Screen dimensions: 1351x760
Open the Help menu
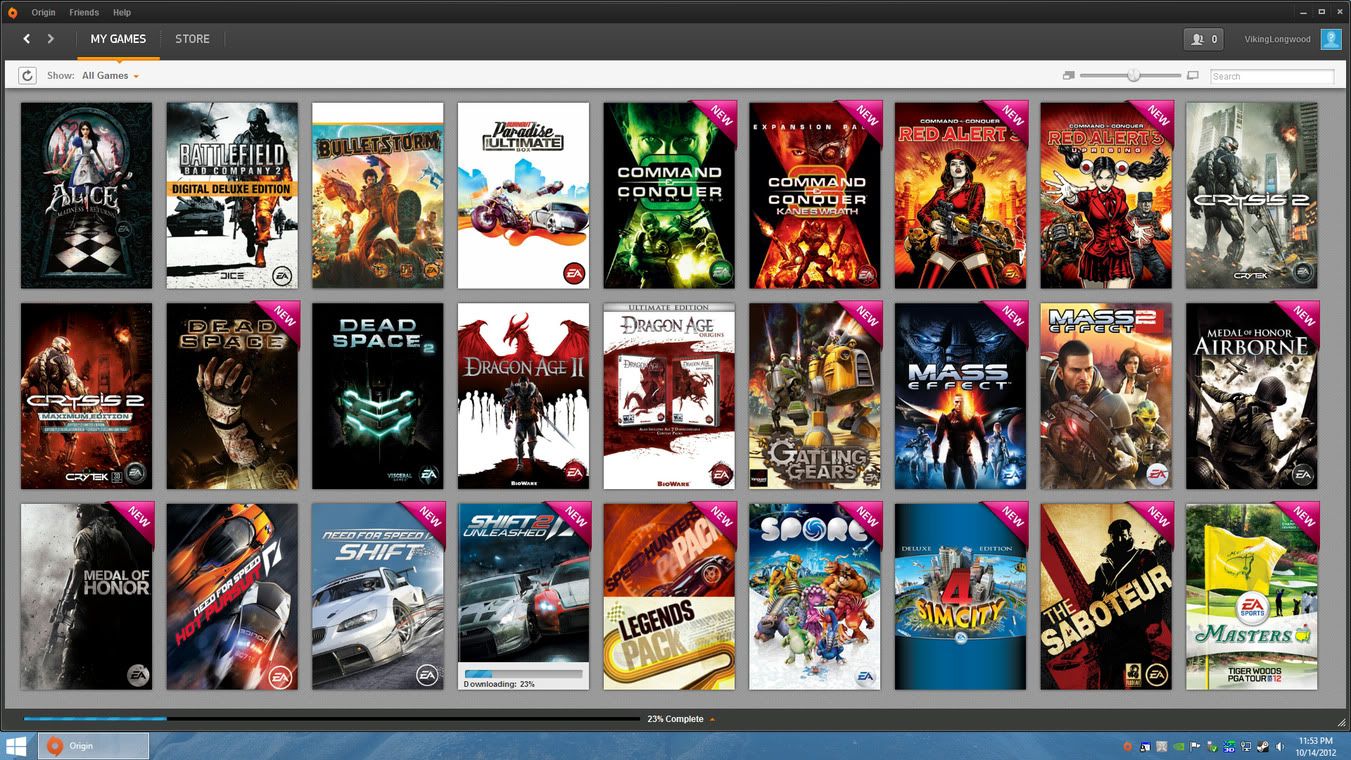[x=122, y=12]
